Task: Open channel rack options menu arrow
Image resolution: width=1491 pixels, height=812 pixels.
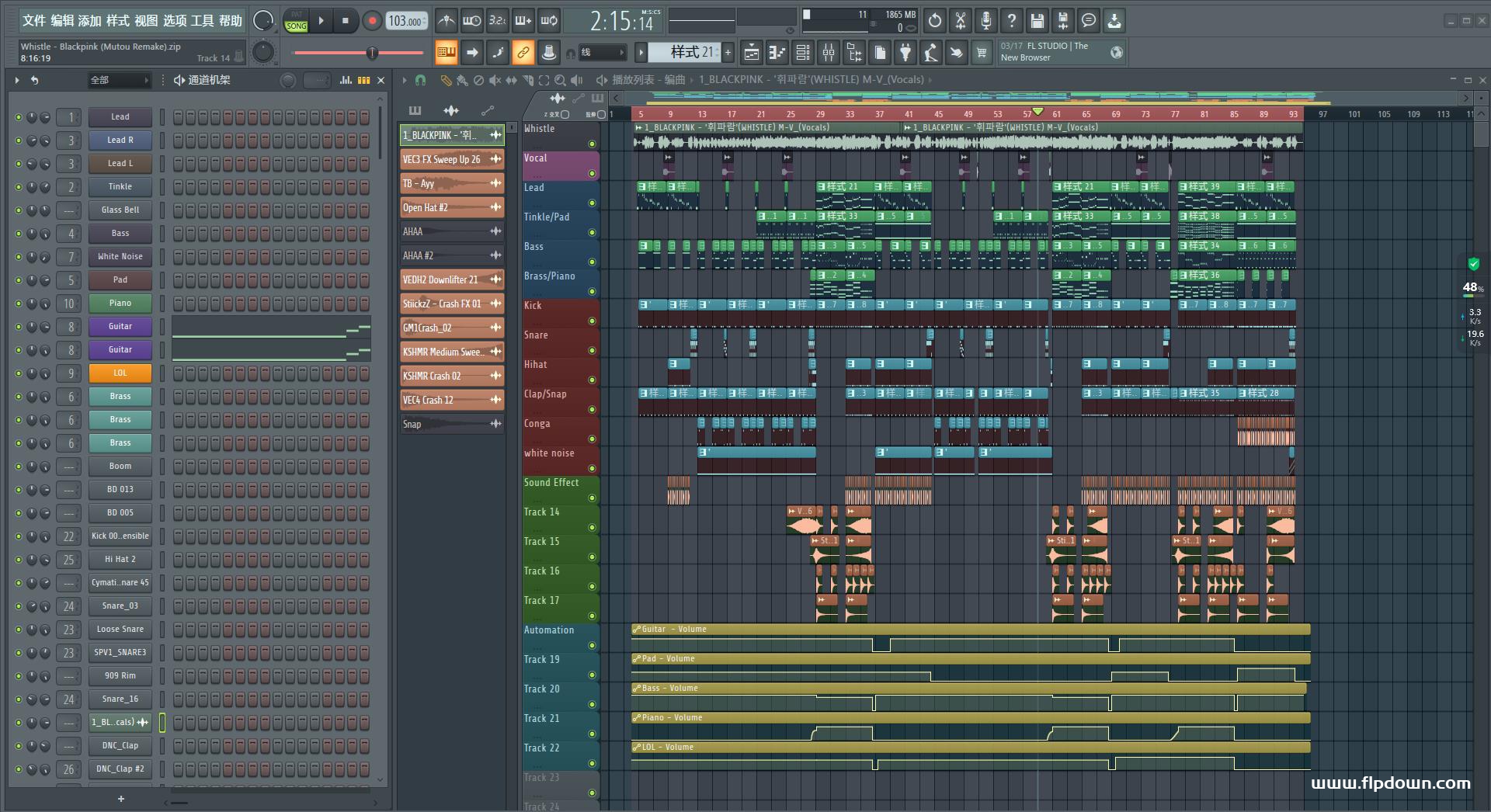Action: [x=17, y=80]
